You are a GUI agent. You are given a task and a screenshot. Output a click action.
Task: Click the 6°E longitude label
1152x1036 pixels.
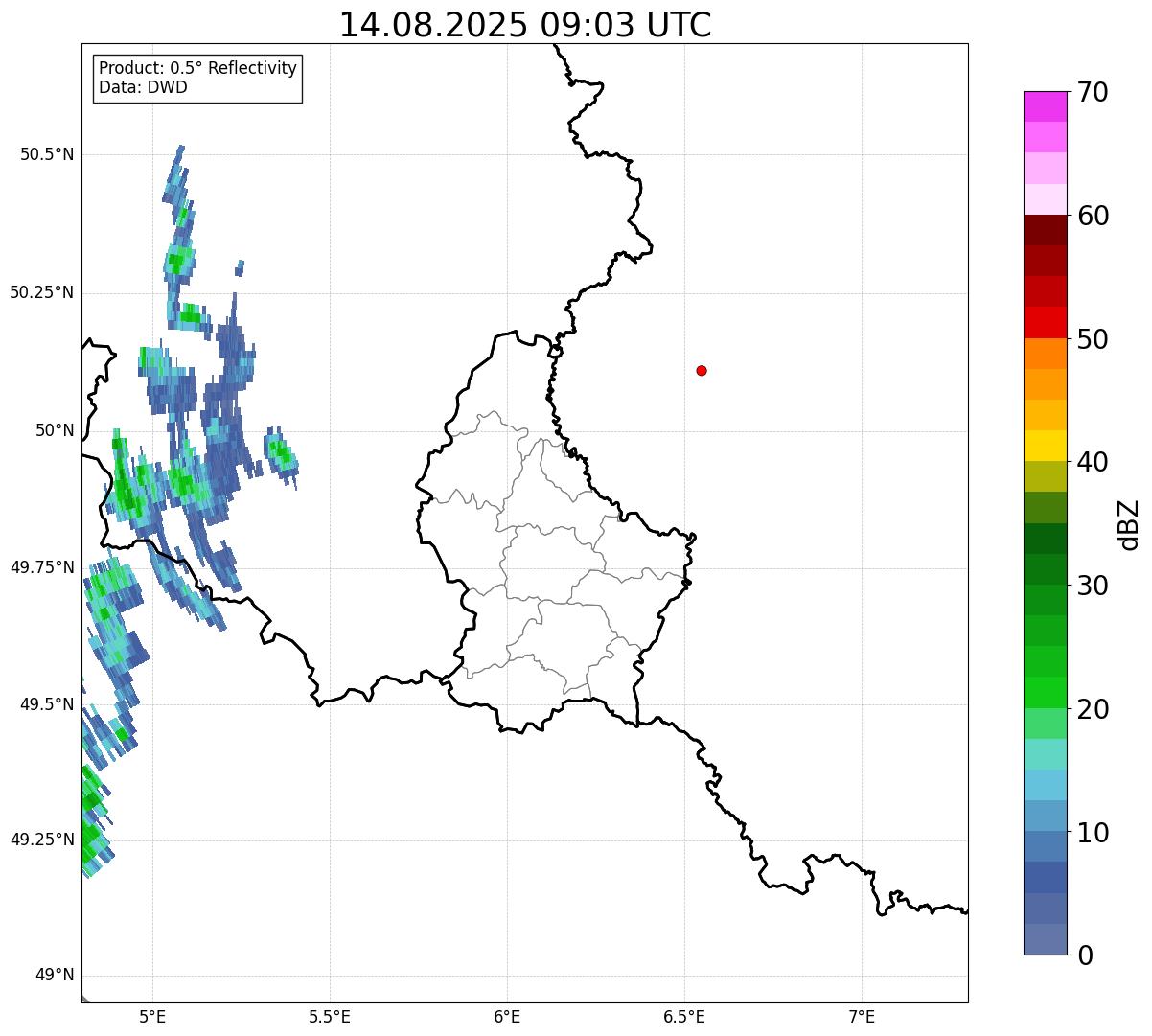[507, 1016]
